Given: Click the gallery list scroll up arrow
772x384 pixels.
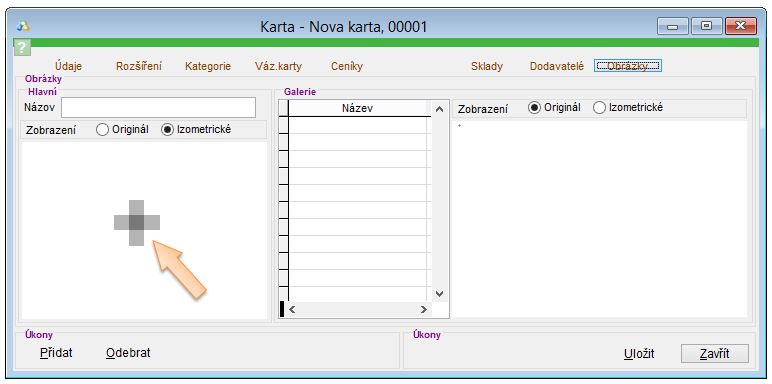Looking at the screenshot, I should pyautogui.click(x=440, y=109).
